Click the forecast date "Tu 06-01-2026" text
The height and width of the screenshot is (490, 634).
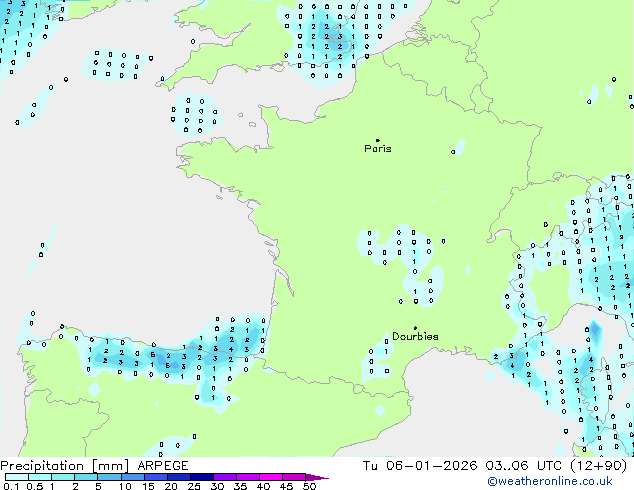point(420,466)
